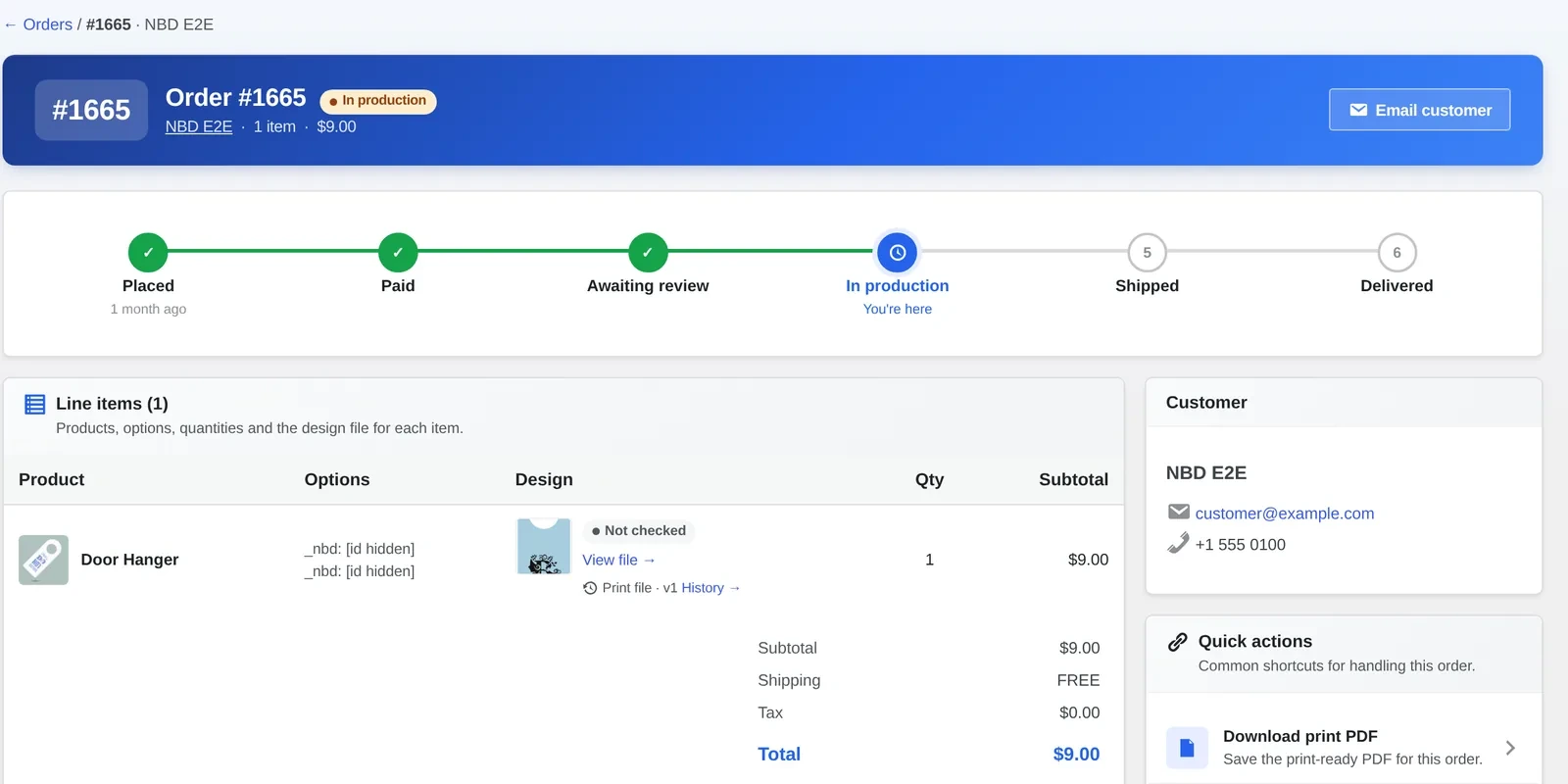Image resolution: width=1568 pixels, height=784 pixels.
Task: Click the Shipped step circle numbered 5
Action: click(1147, 252)
